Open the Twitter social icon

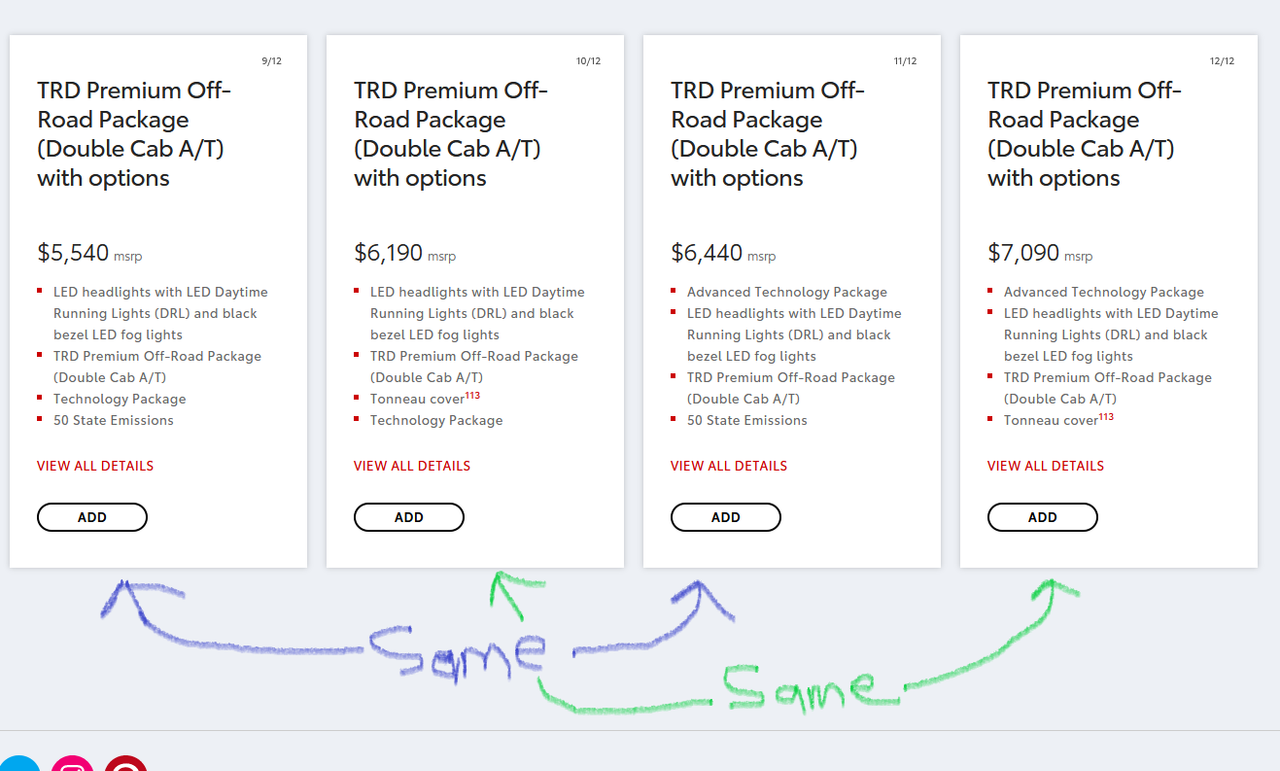tap(17, 765)
